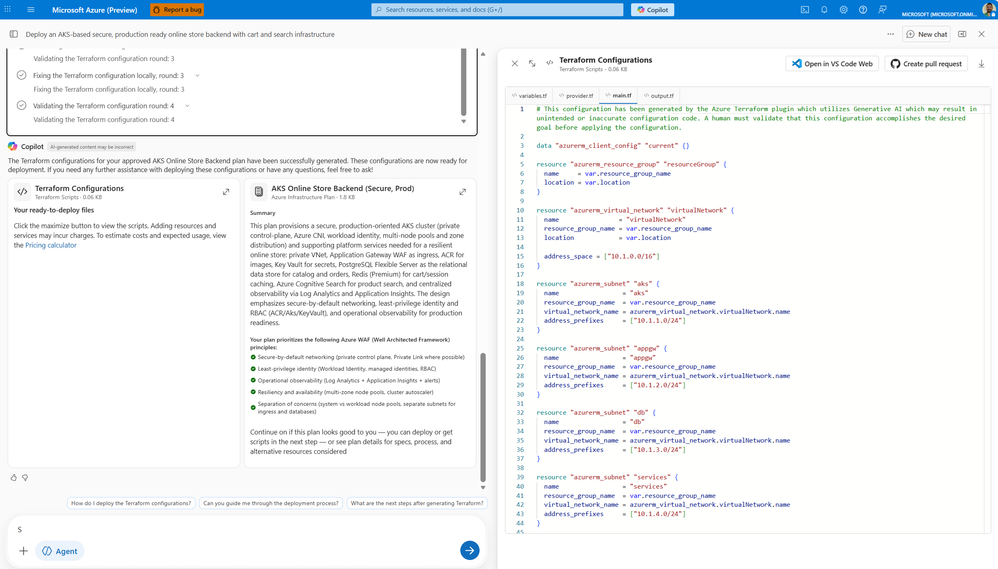
Task: Give thumbs down to Copilot response
Action: 25,477
